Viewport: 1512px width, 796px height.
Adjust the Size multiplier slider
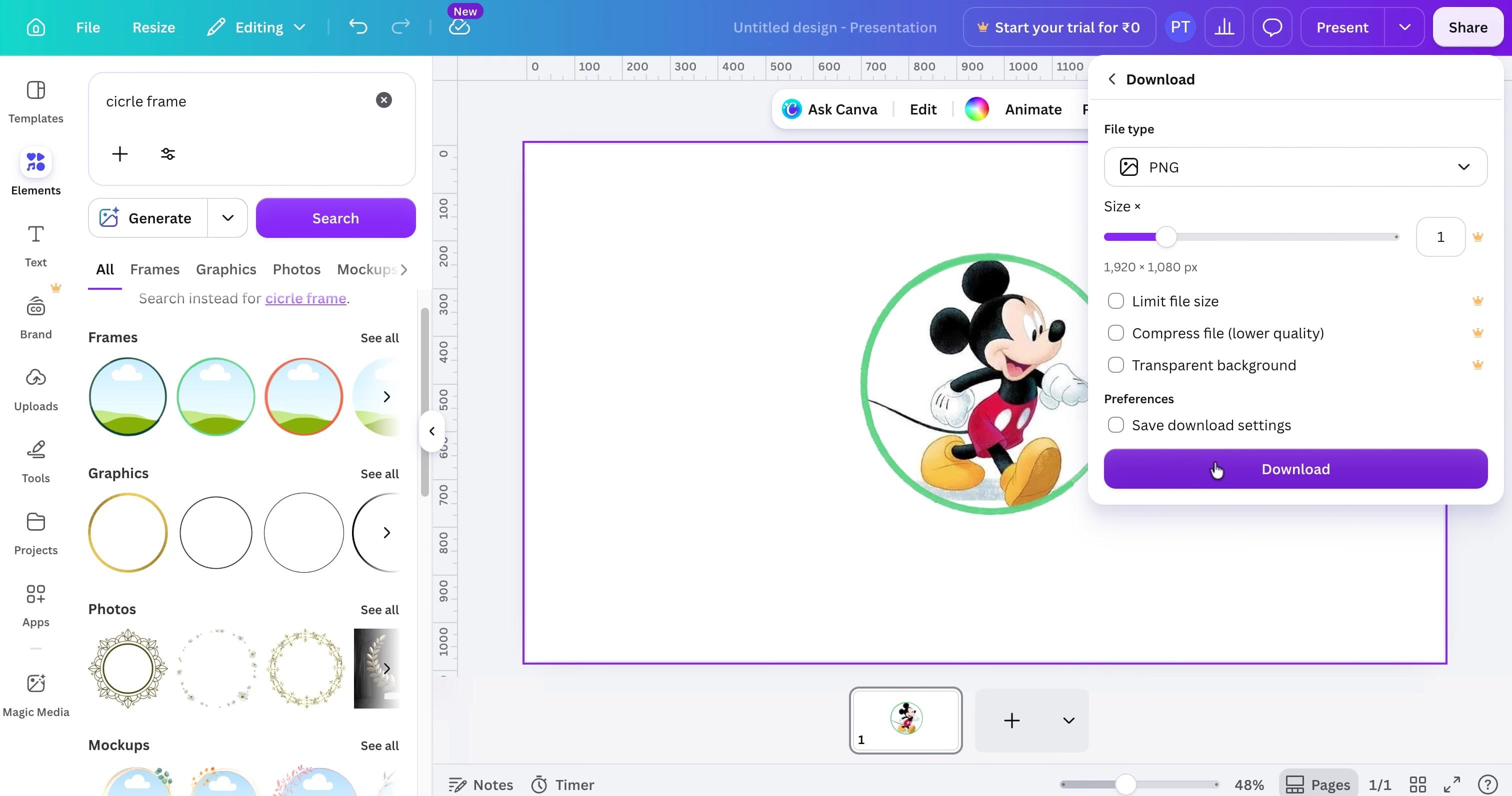click(1166, 237)
